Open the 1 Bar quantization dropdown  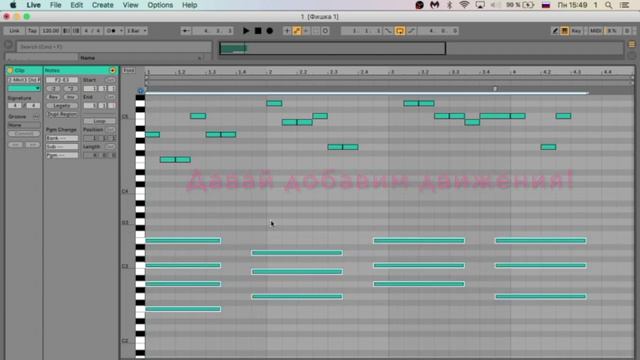point(136,31)
